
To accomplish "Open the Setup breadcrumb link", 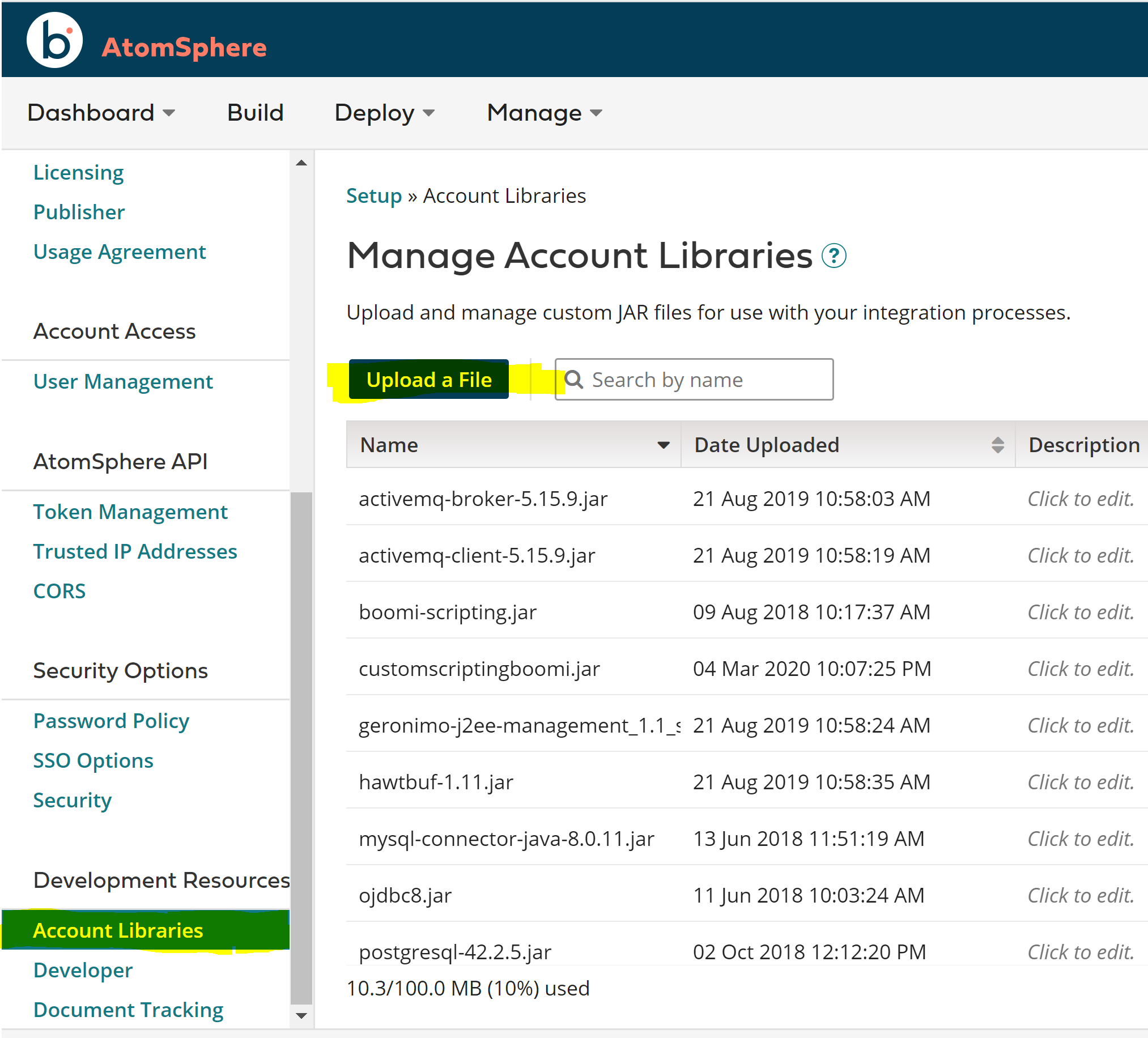I will (x=374, y=195).
